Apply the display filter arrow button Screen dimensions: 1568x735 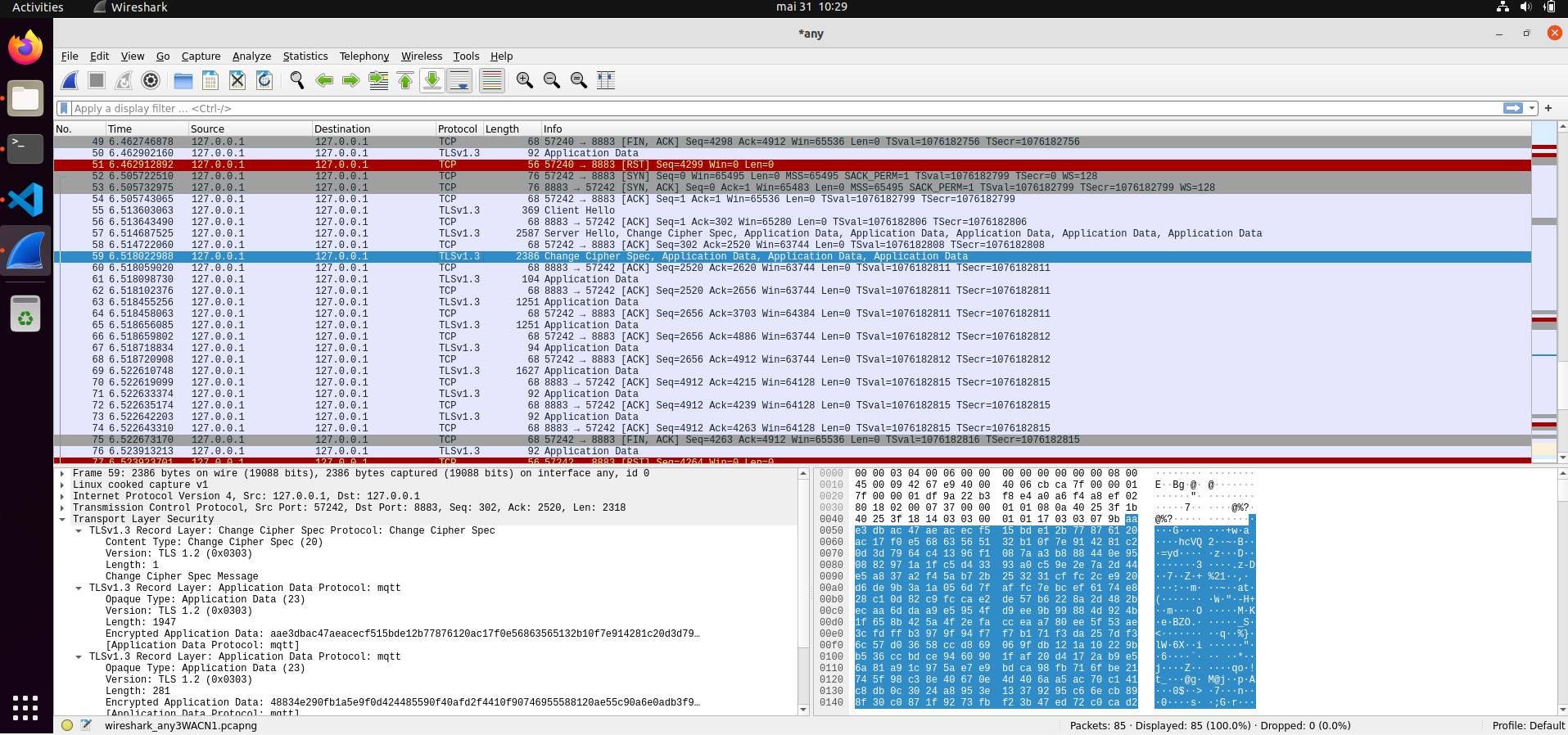click(1512, 108)
